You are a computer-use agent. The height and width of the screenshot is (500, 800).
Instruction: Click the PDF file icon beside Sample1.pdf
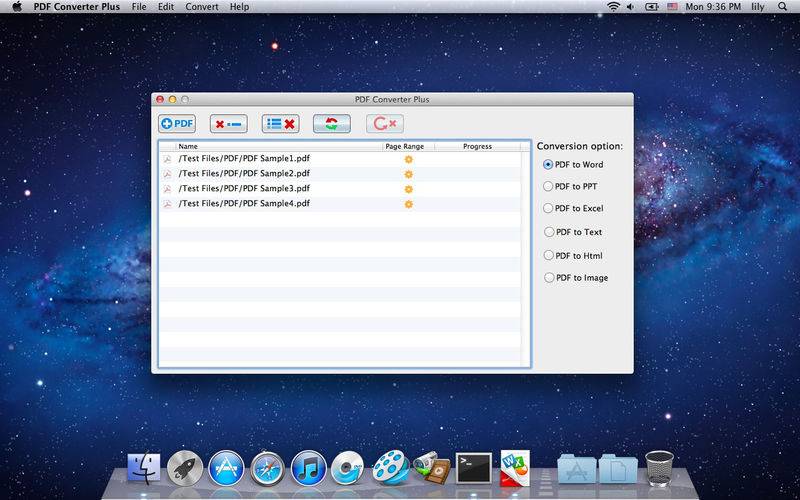tap(167, 159)
